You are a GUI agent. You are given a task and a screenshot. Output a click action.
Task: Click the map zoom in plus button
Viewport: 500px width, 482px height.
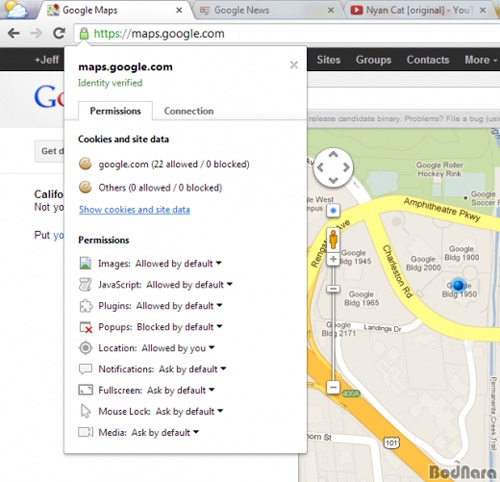point(333,259)
